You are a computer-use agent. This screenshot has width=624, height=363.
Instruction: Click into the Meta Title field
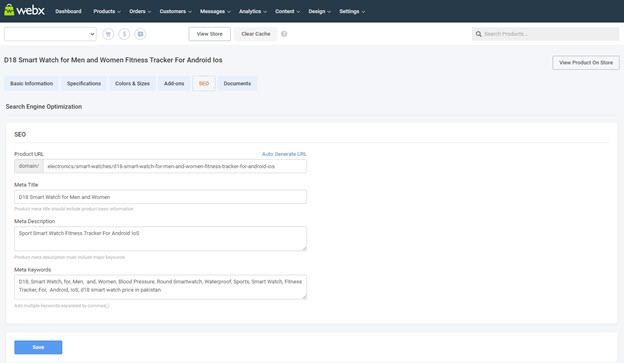(x=160, y=197)
